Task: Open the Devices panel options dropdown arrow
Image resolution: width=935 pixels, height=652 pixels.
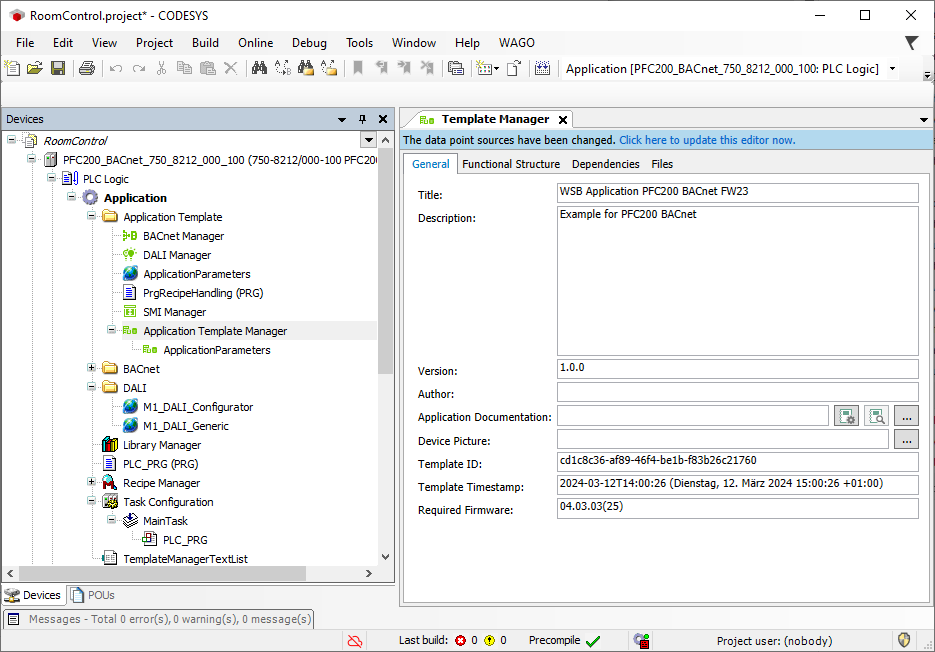Action: point(342,120)
